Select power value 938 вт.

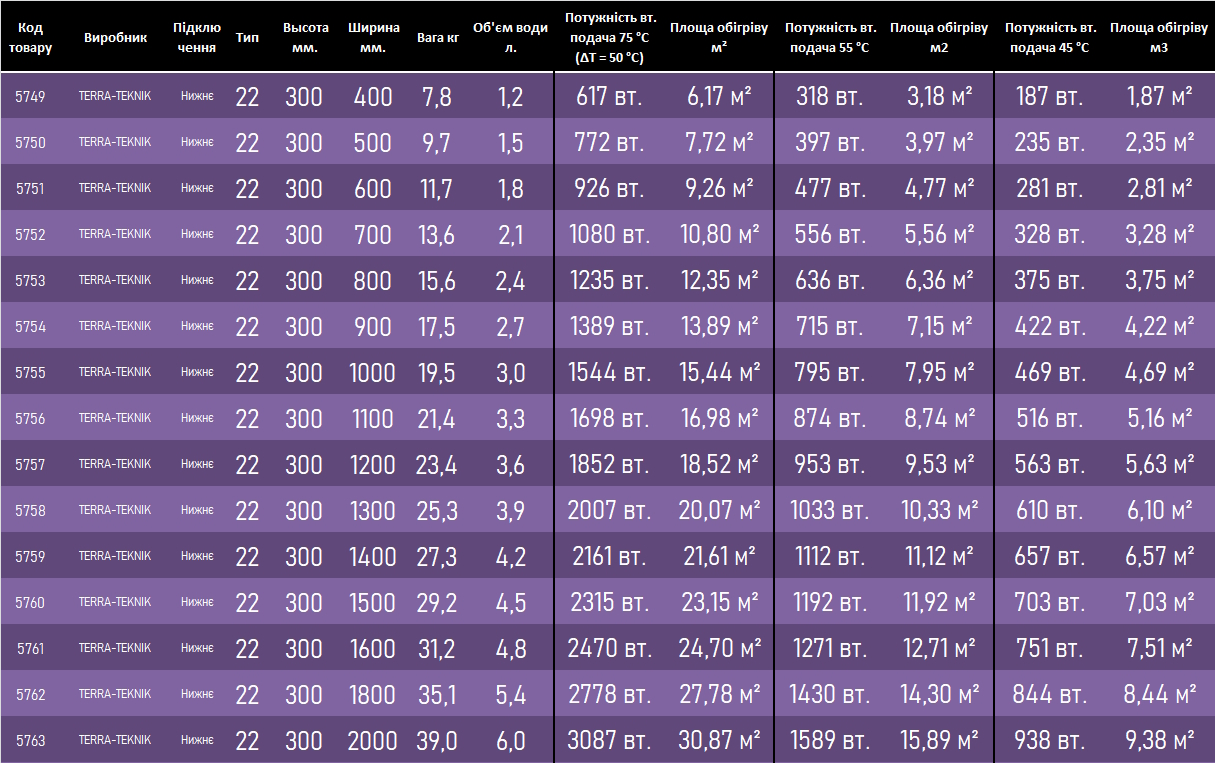point(1049,741)
